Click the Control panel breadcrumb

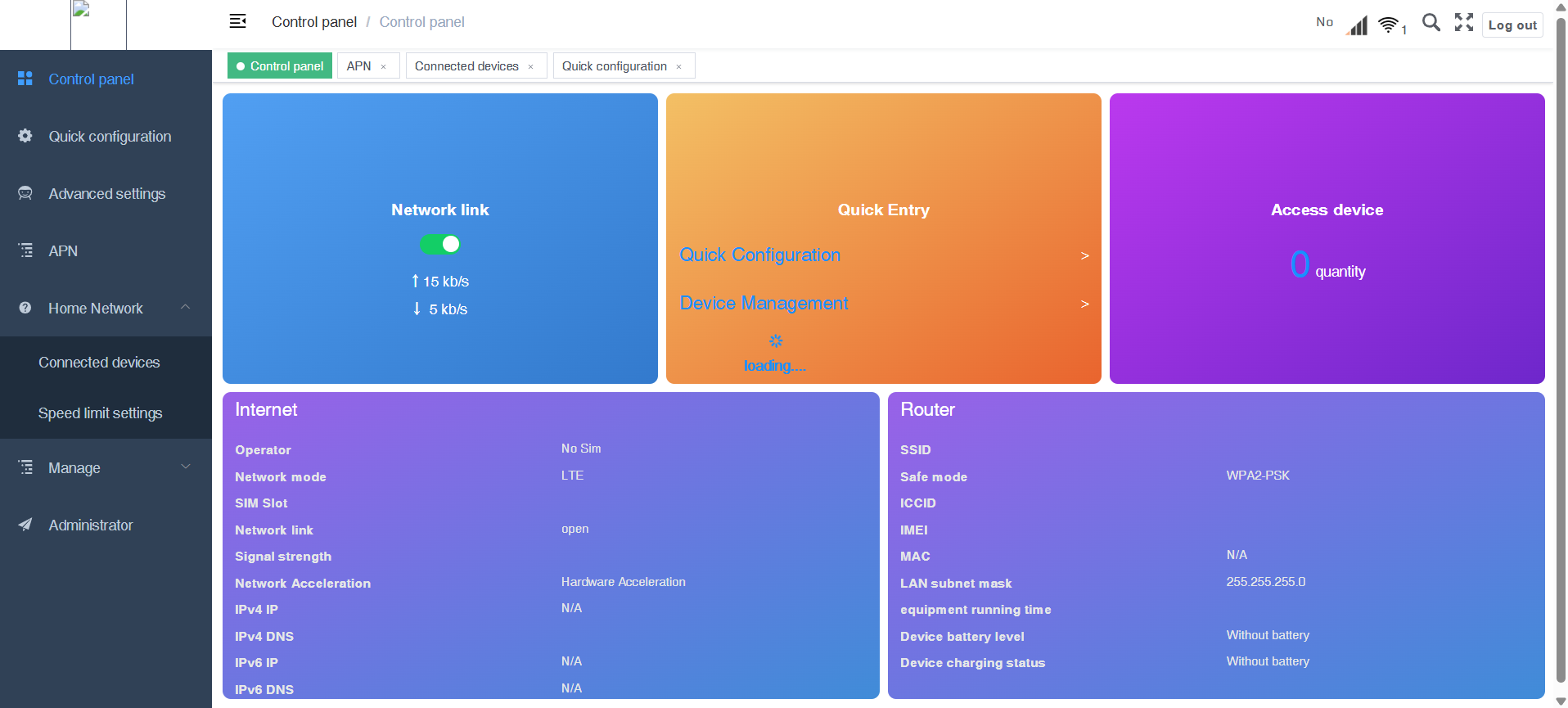(x=314, y=22)
